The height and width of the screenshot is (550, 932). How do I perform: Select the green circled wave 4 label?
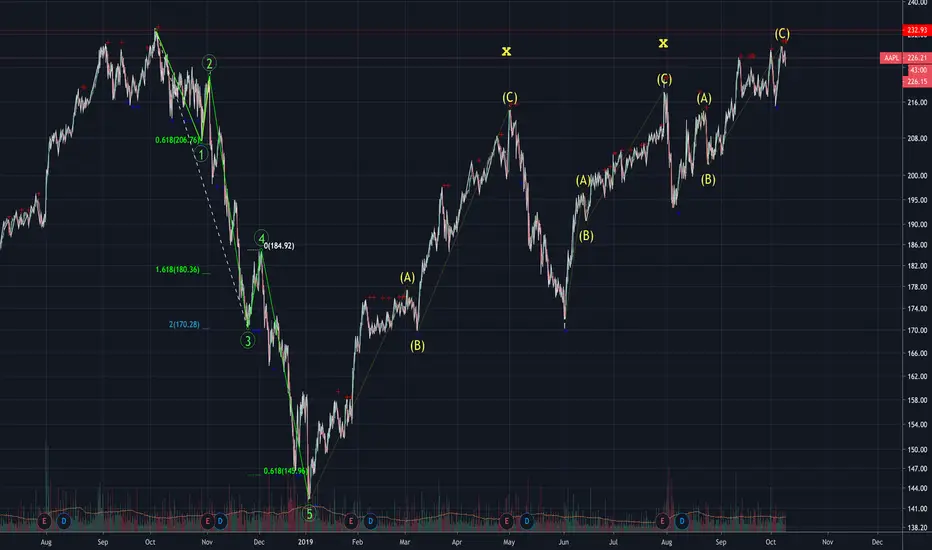(261, 238)
